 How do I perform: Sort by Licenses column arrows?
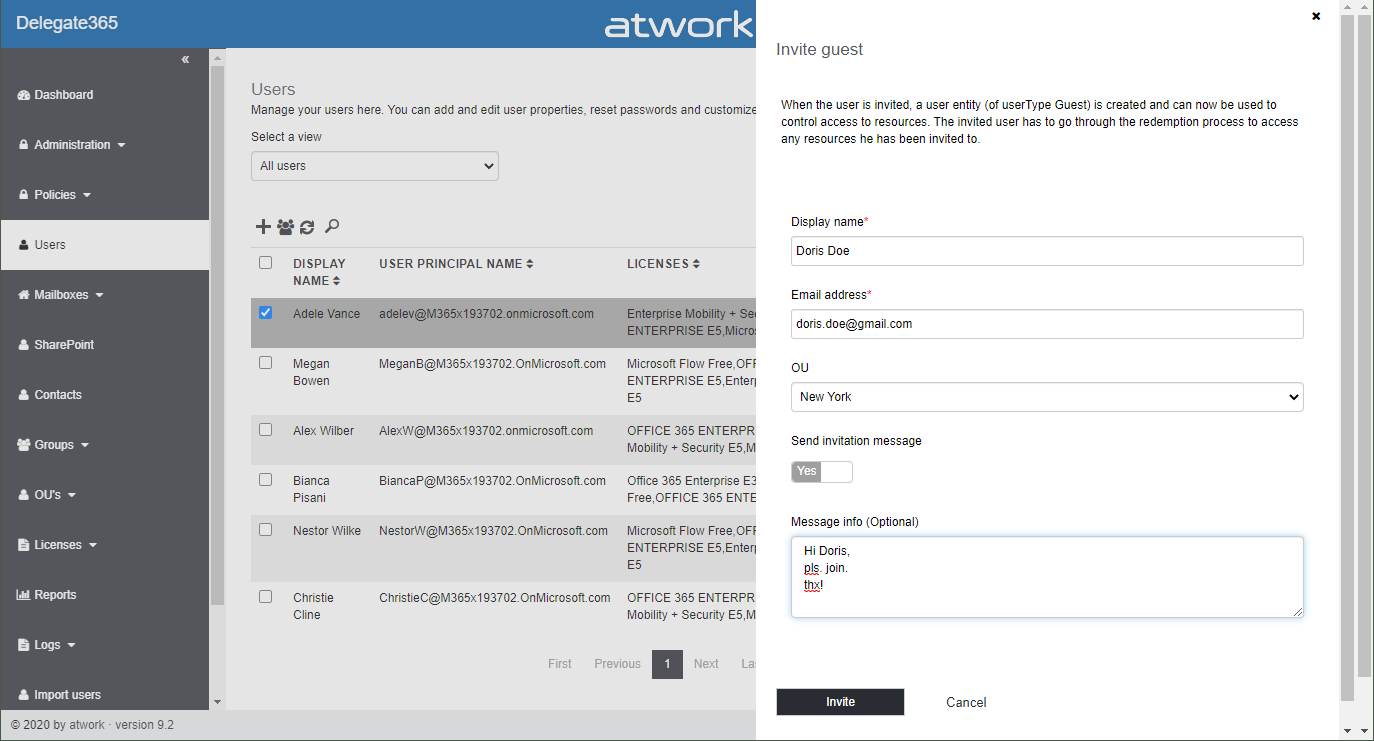point(696,264)
